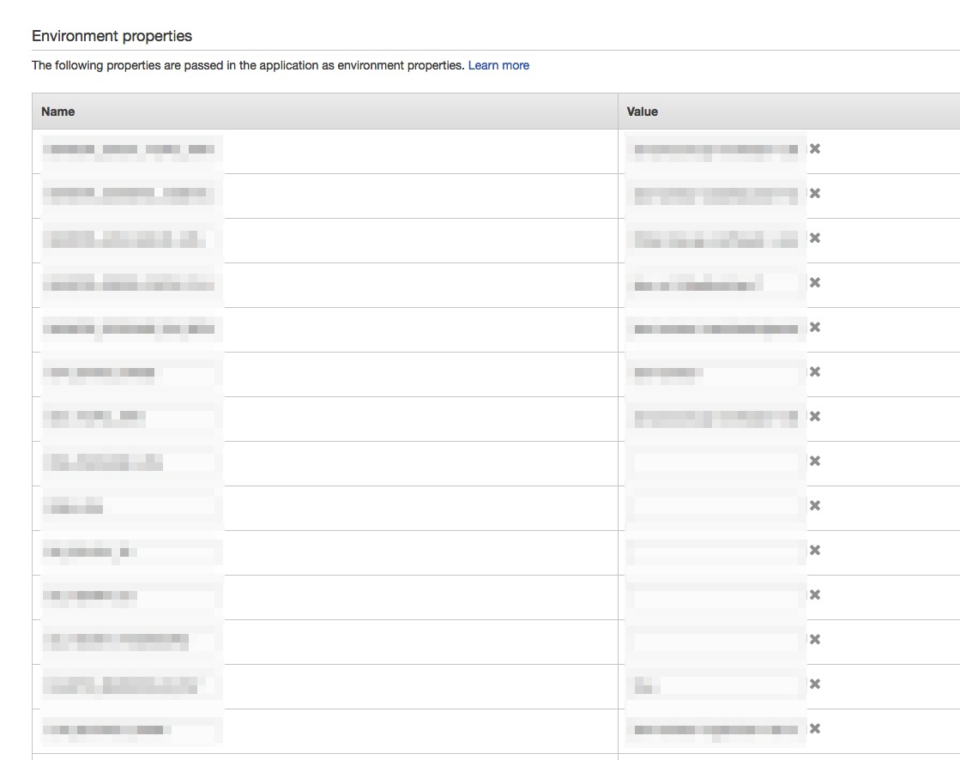The image size is (960, 760).
Task: Remove the thirteenth property row
Action: [x=815, y=684]
